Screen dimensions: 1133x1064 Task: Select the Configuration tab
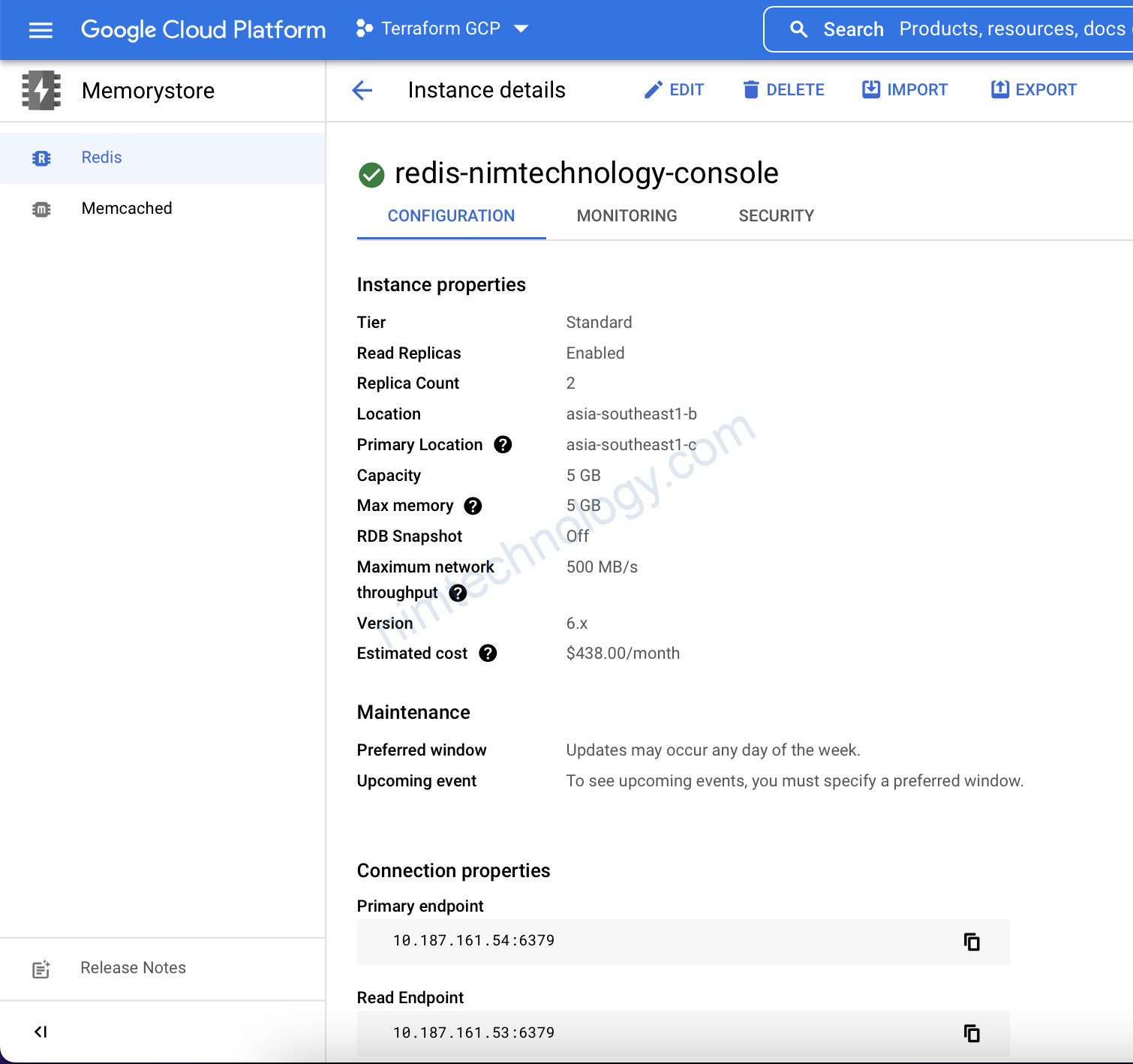[x=451, y=216]
